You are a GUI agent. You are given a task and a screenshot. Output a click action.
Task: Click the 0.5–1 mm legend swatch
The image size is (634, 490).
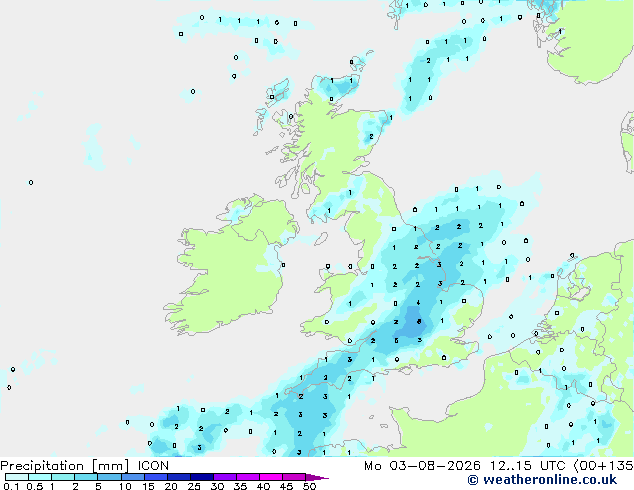point(40,477)
